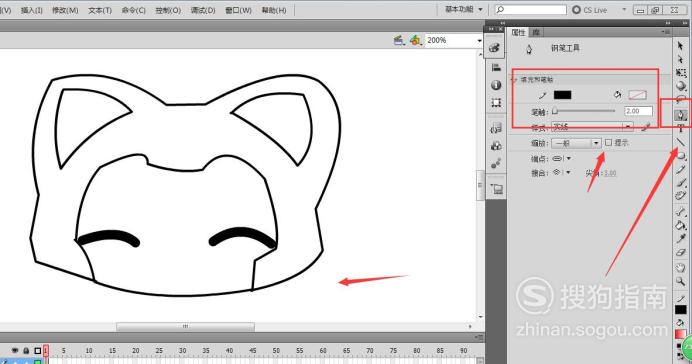This screenshot has width=692, height=364.
Task: Click the stage horizontal scrollbar thumb
Action: (185, 326)
